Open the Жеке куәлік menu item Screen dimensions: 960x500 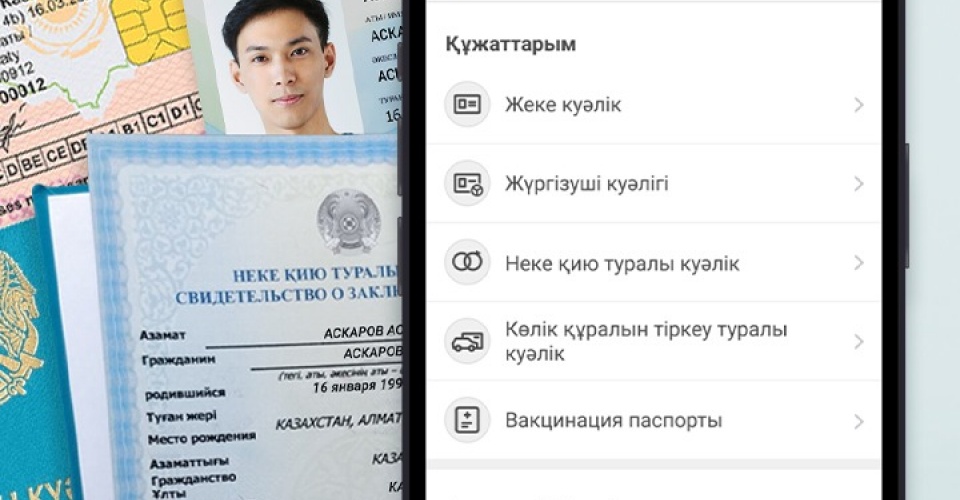(x=654, y=105)
